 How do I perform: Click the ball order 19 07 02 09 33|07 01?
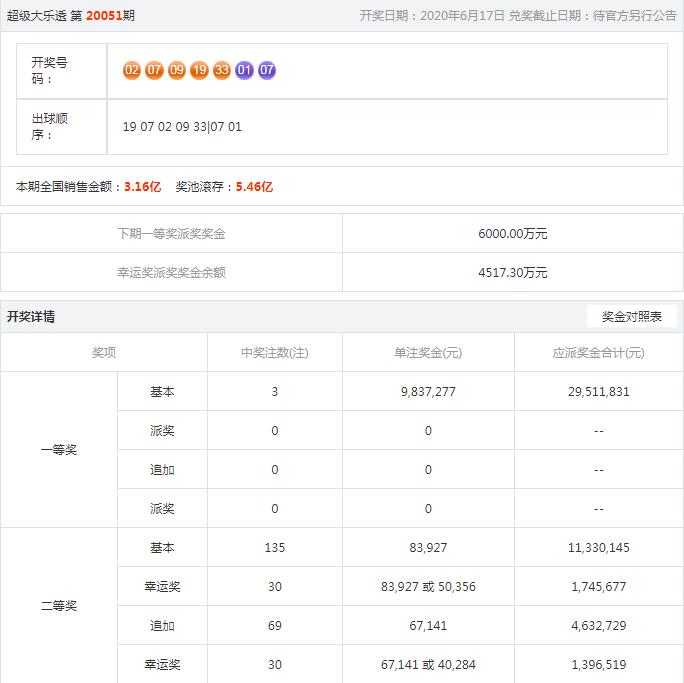pyautogui.click(x=182, y=126)
